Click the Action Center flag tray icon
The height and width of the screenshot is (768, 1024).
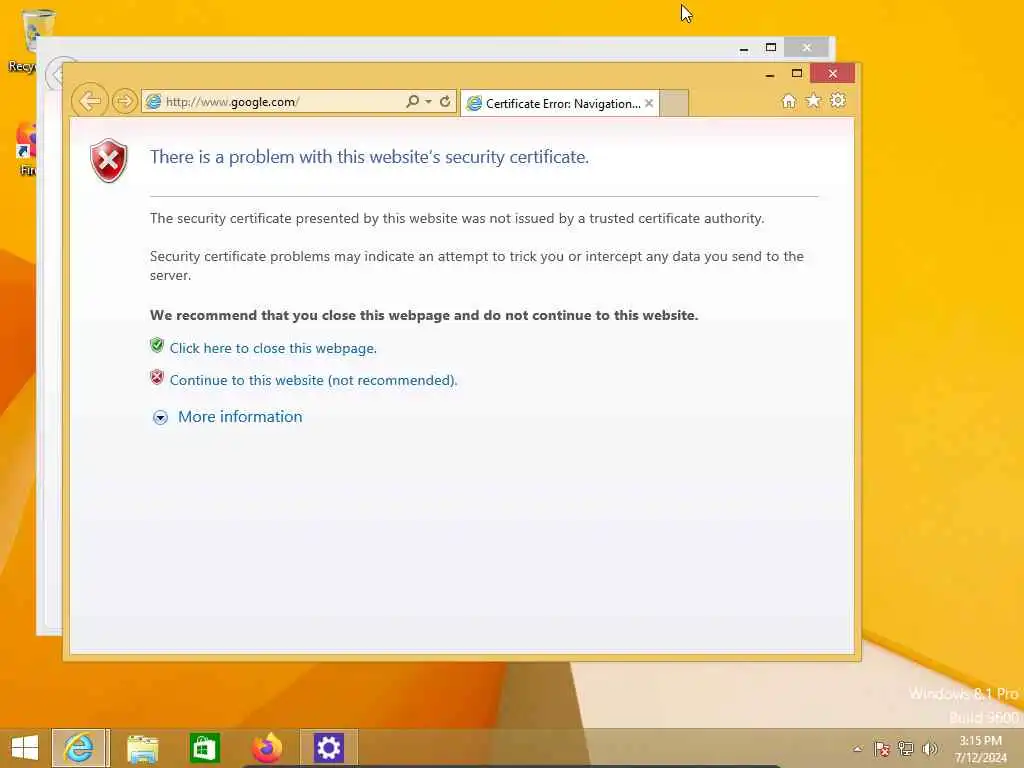tap(881, 749)
